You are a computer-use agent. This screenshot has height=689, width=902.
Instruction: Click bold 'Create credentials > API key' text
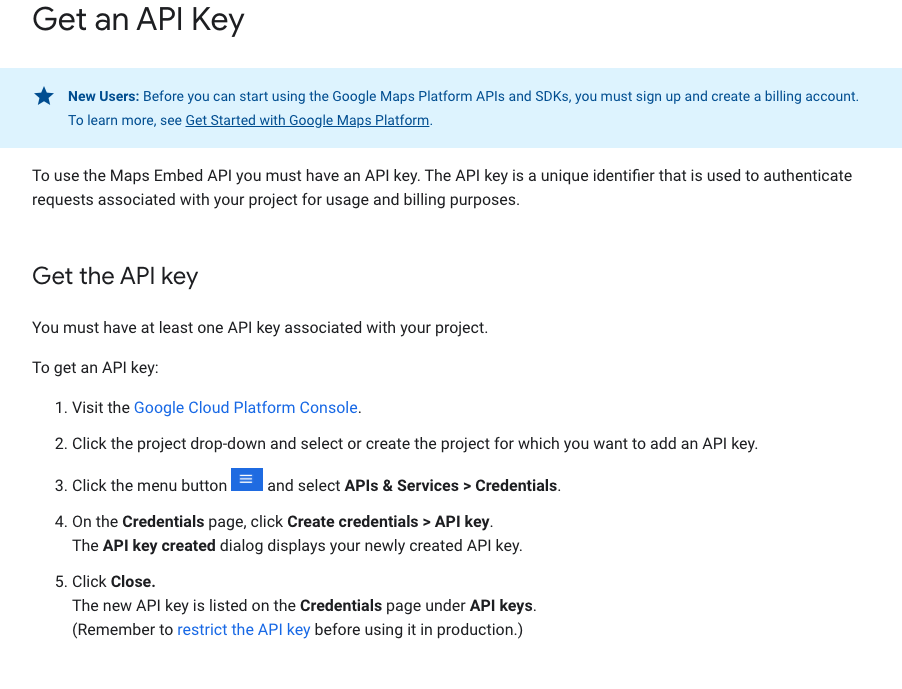click(x=389, y=522)
